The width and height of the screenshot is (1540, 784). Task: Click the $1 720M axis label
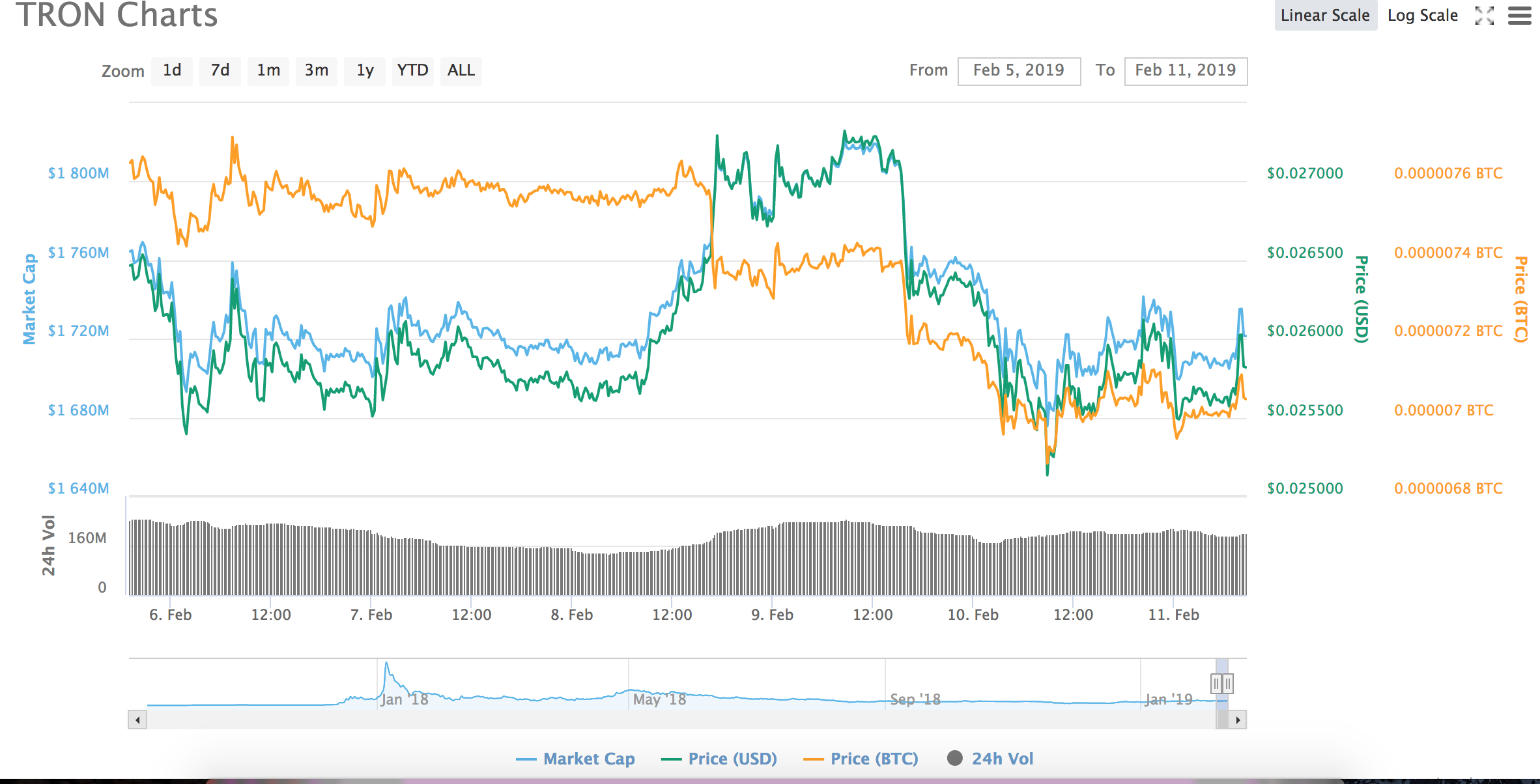click(x=78, y=331)
